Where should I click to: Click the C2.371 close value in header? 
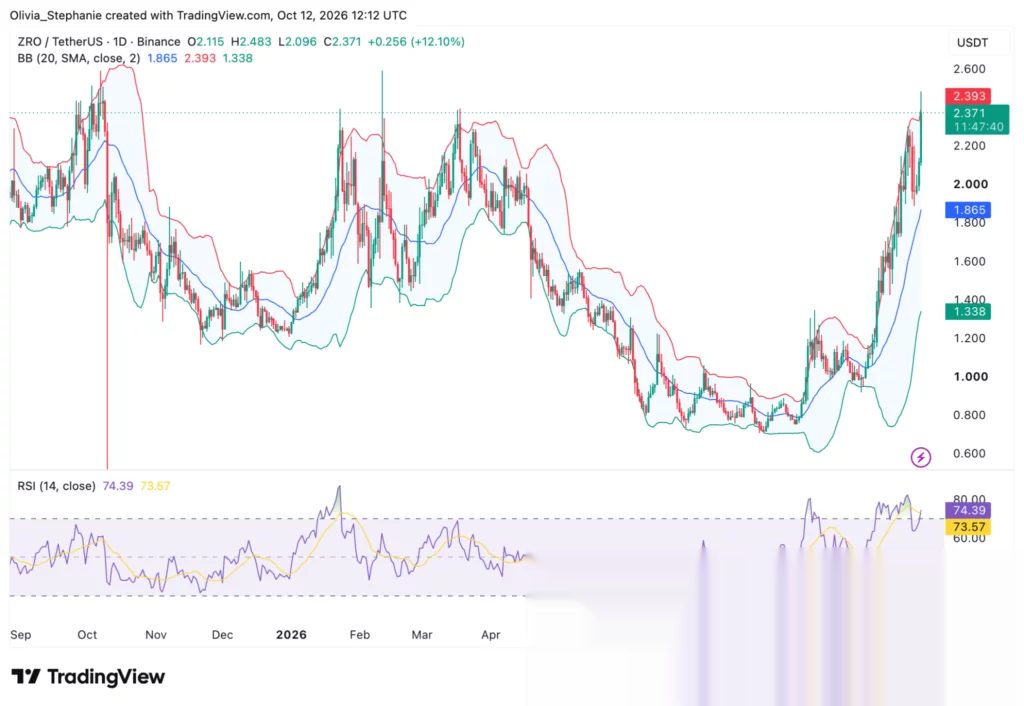pyautogui.click(x=342, y=42)
